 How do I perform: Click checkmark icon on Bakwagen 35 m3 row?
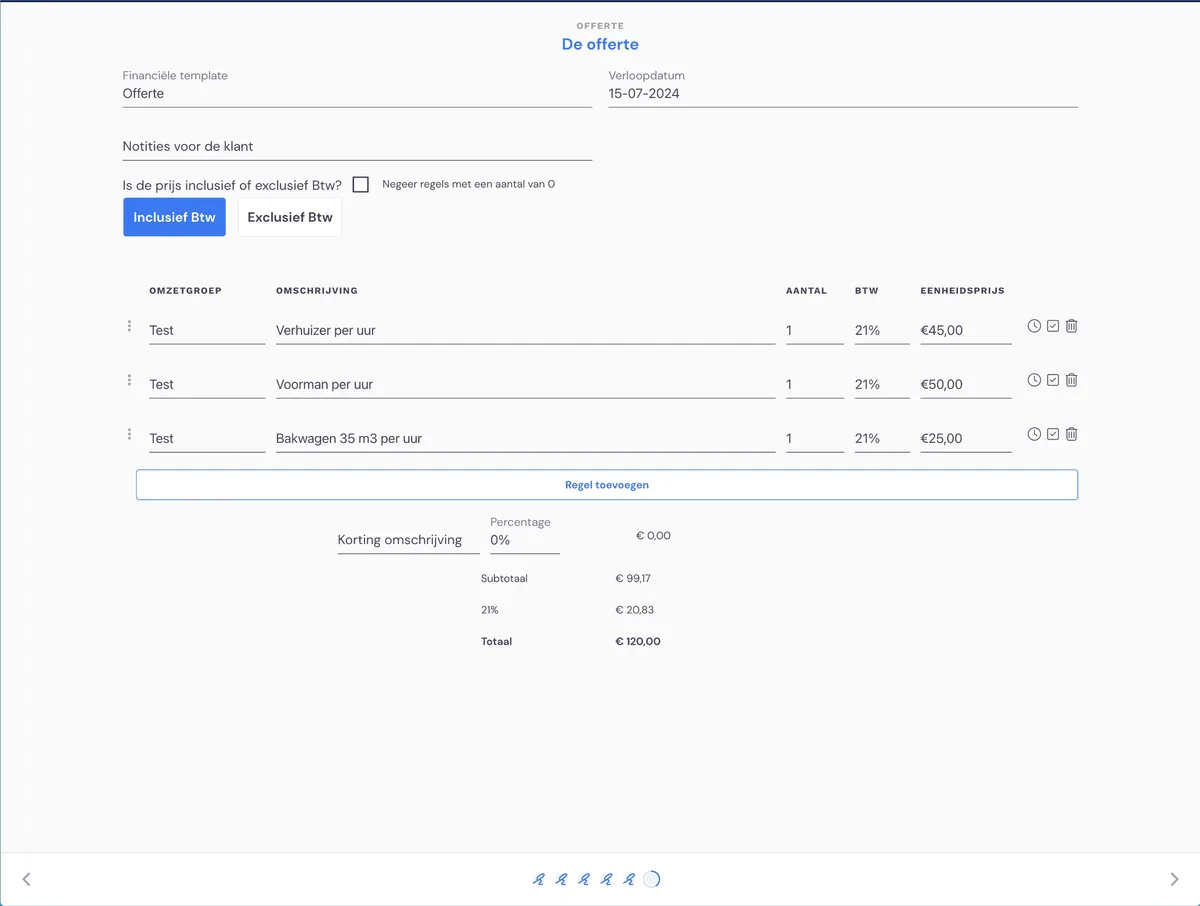(1053, 434)
